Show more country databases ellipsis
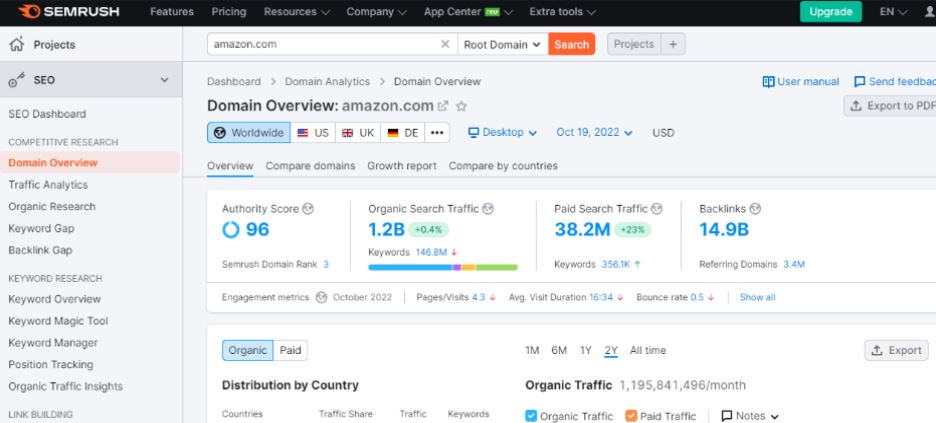 437,132
